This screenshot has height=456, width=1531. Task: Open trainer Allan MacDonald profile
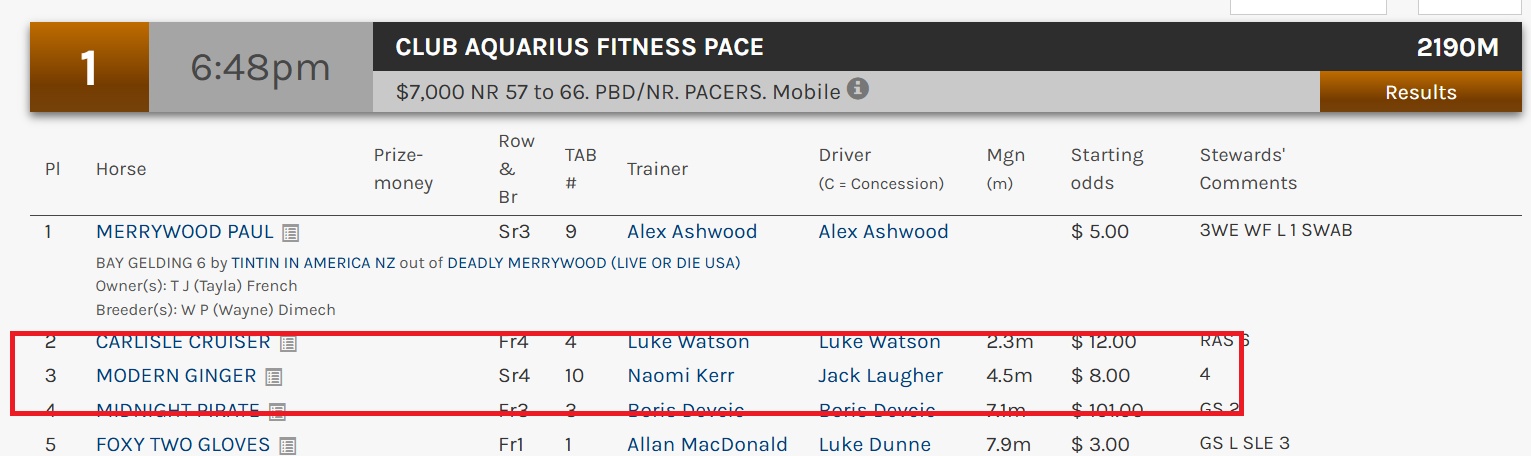[707, 444]
